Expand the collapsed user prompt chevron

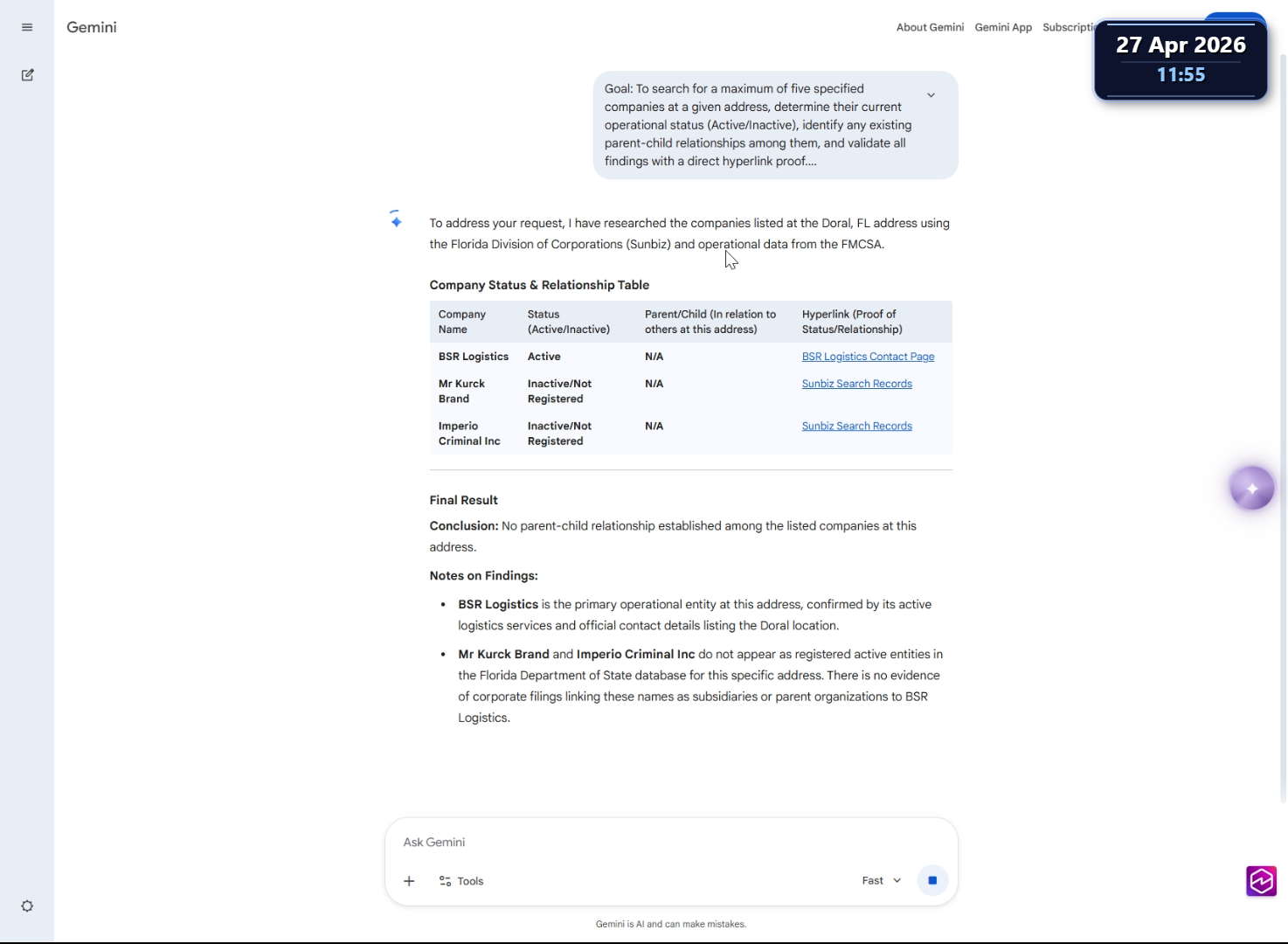point(931,95)
